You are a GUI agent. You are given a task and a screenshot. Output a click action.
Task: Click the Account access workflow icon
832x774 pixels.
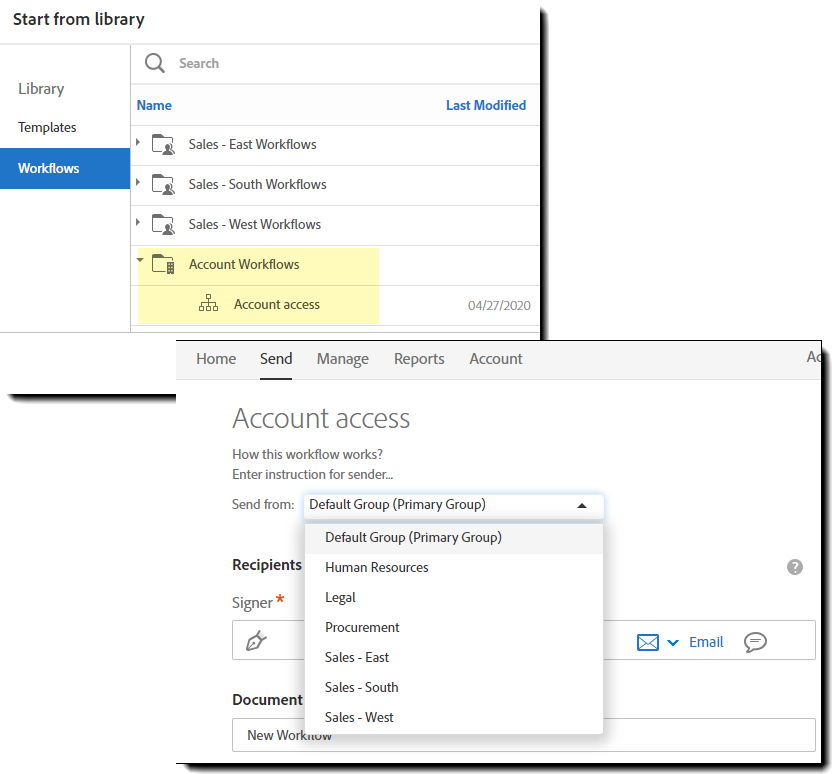209,303
